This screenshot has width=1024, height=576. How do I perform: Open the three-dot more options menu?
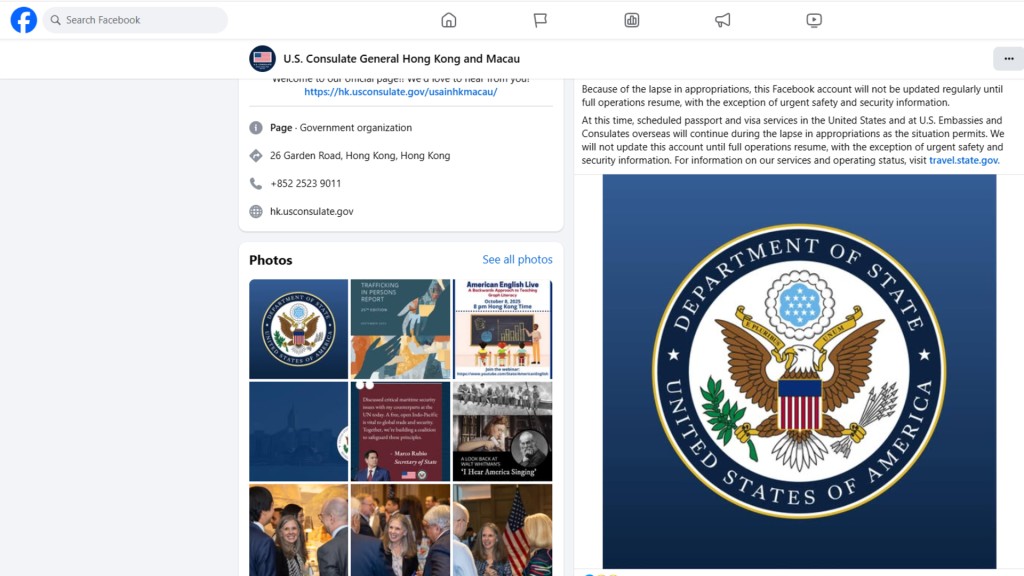tap(1008, 59)
